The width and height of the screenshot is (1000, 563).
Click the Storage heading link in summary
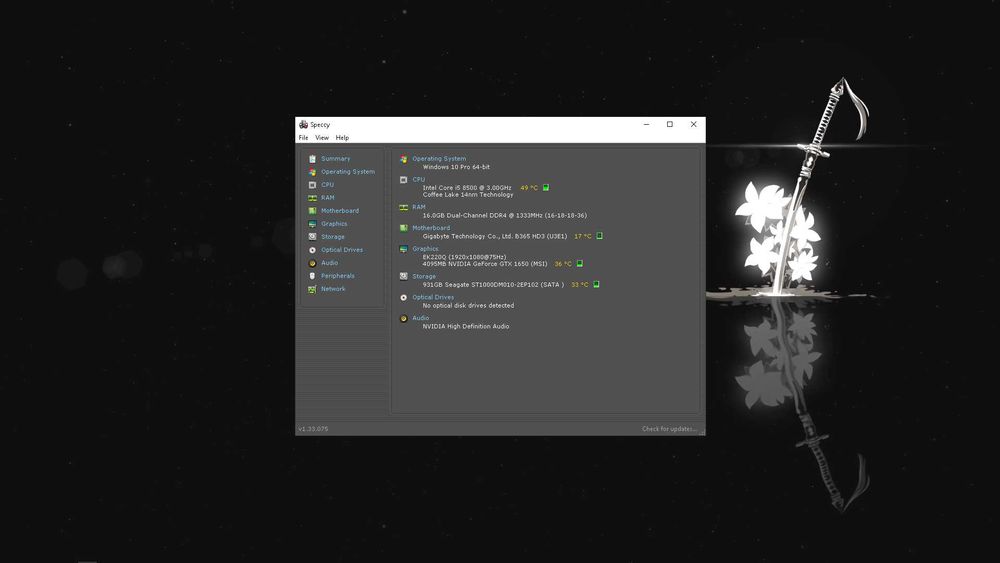[x=424, y=277]
